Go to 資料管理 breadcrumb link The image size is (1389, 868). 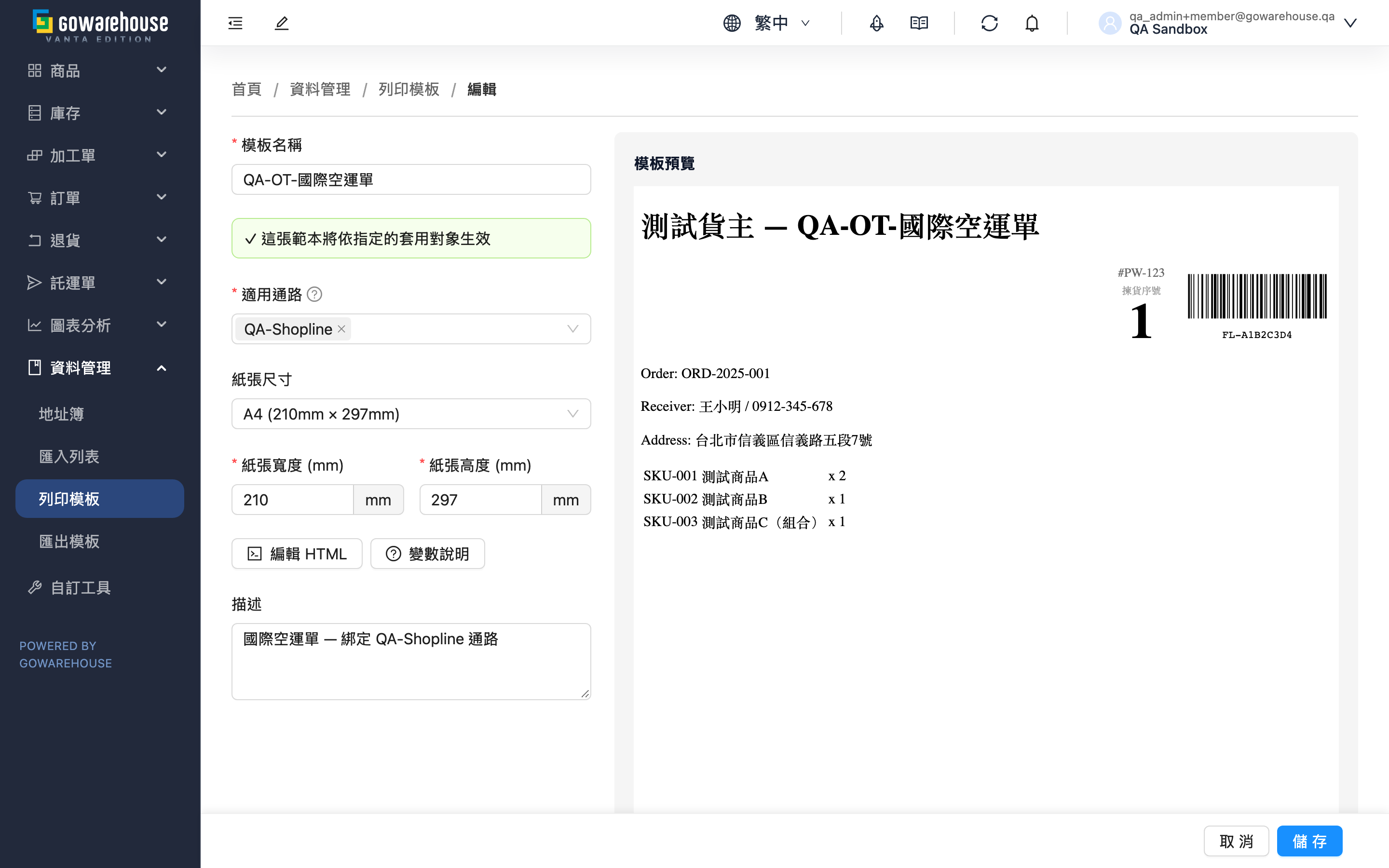click(x=320, y=90)
